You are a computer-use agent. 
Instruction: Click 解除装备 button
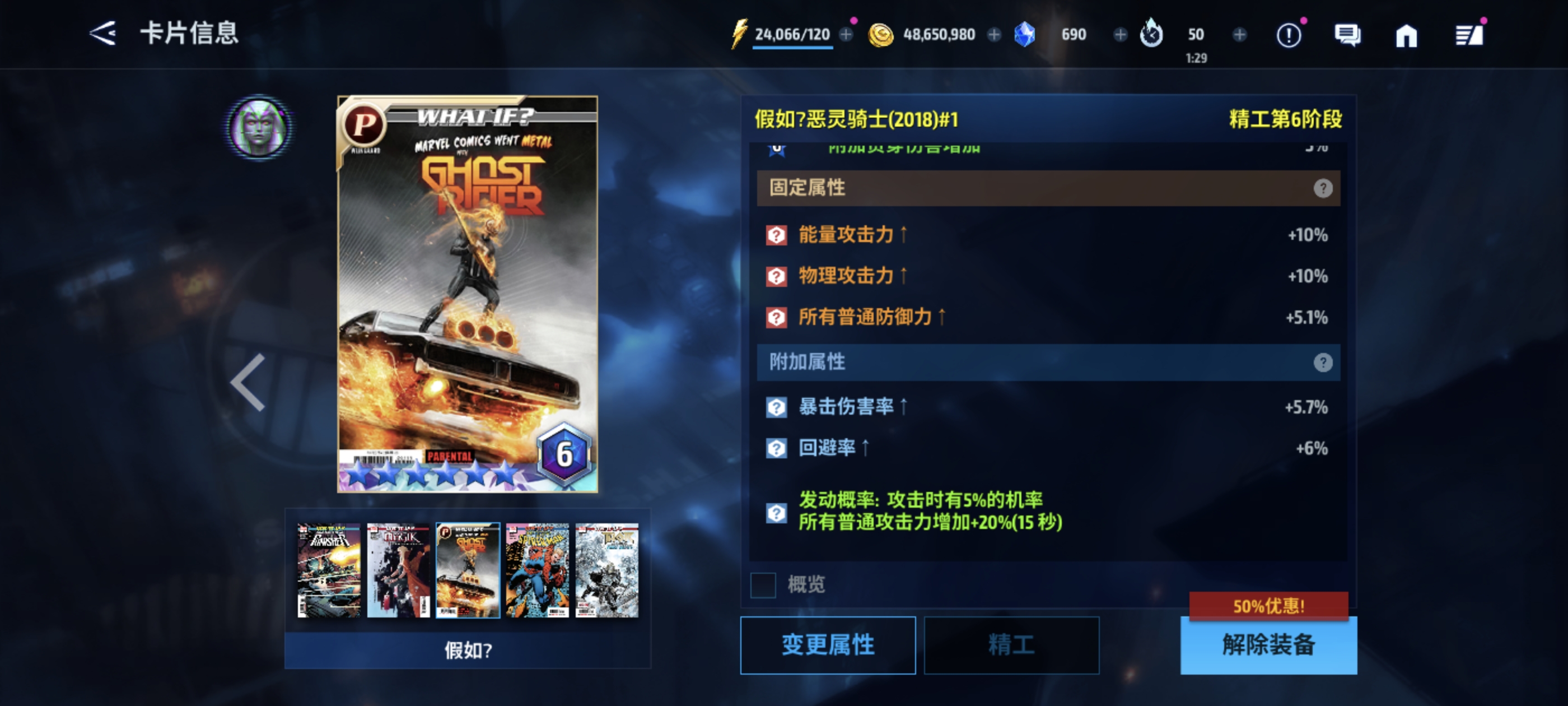pyautogui.click(x=1268, y=645)
